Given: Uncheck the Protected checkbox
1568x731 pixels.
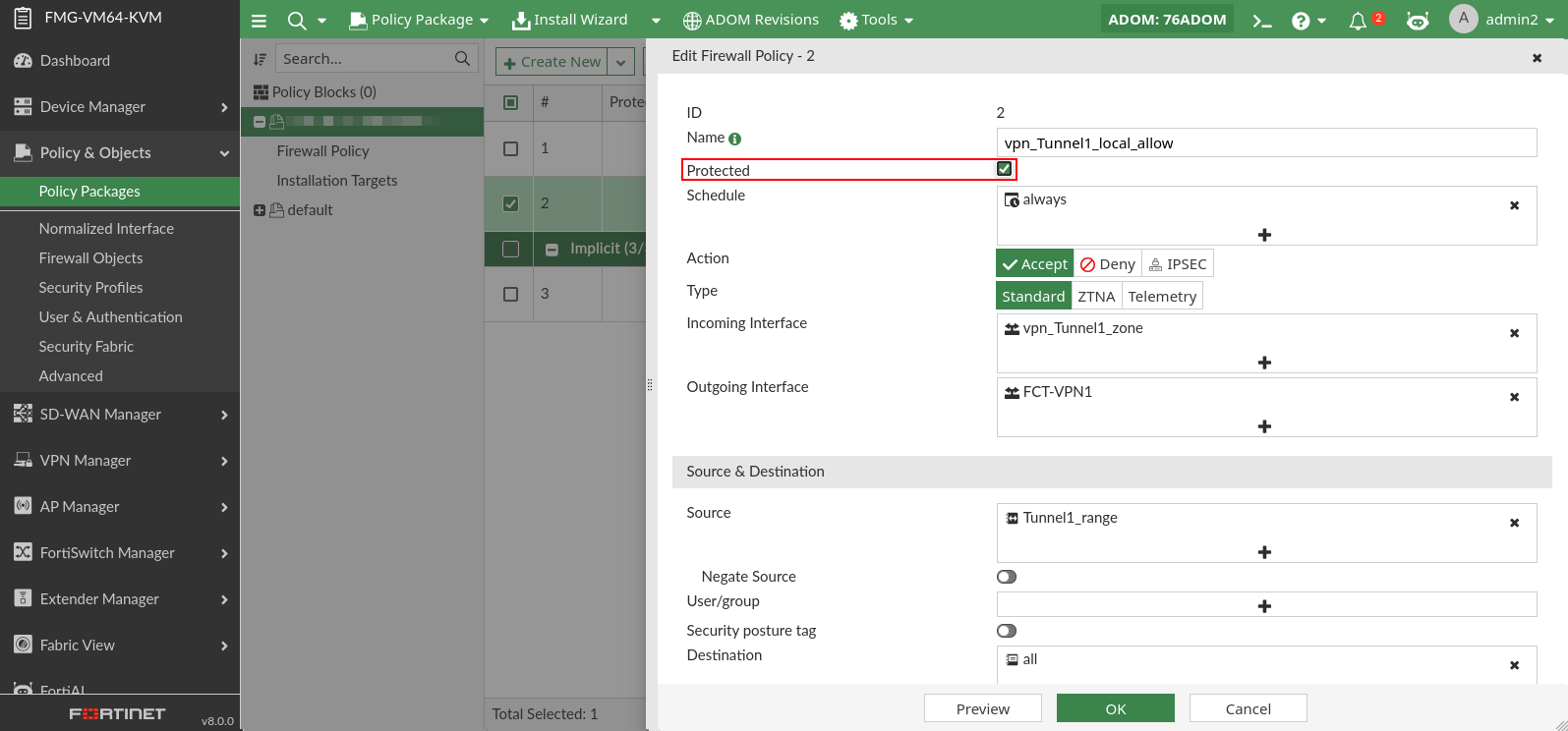Looking at the screenshot, I should click(x=1004, y=169).
